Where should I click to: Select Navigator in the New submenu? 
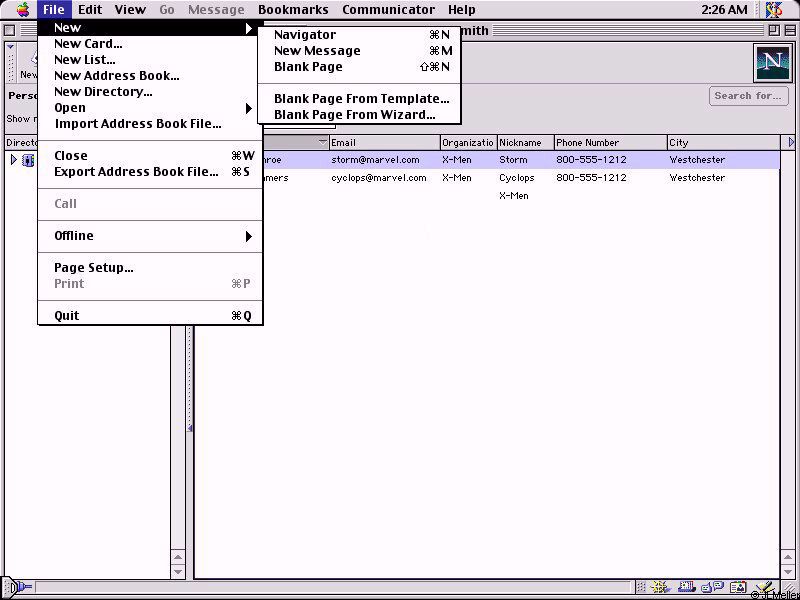tap(305, 35)
